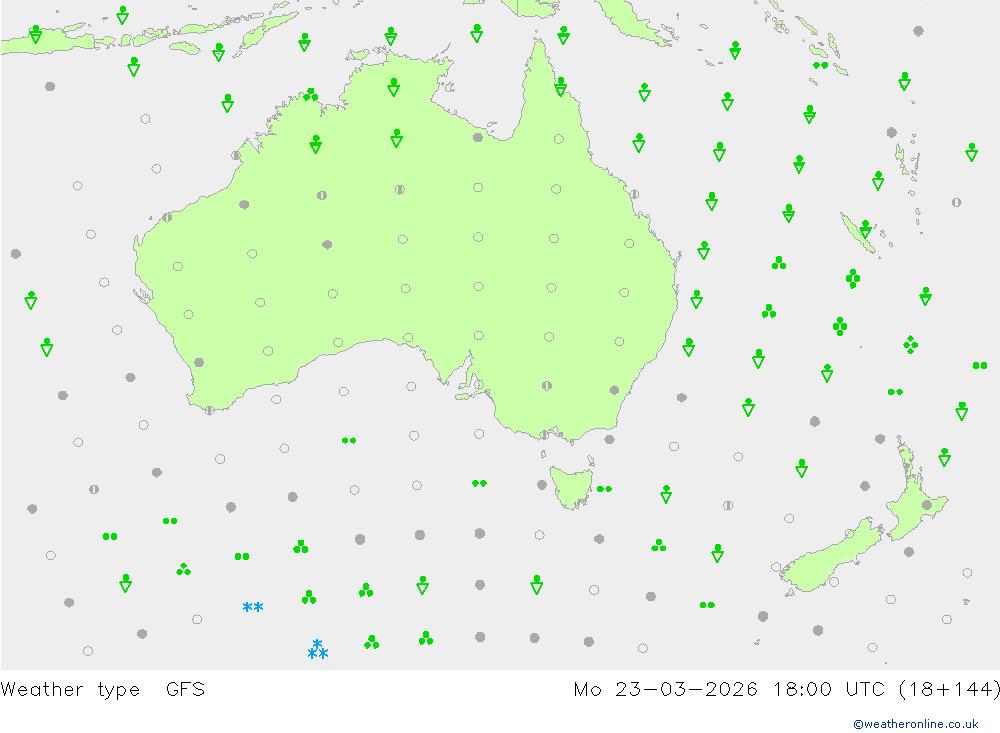Viewport: 1000px width, 733px height.
Task: Click the three-dot rain symbol off northwest Australia
Action: pos(311,95)
